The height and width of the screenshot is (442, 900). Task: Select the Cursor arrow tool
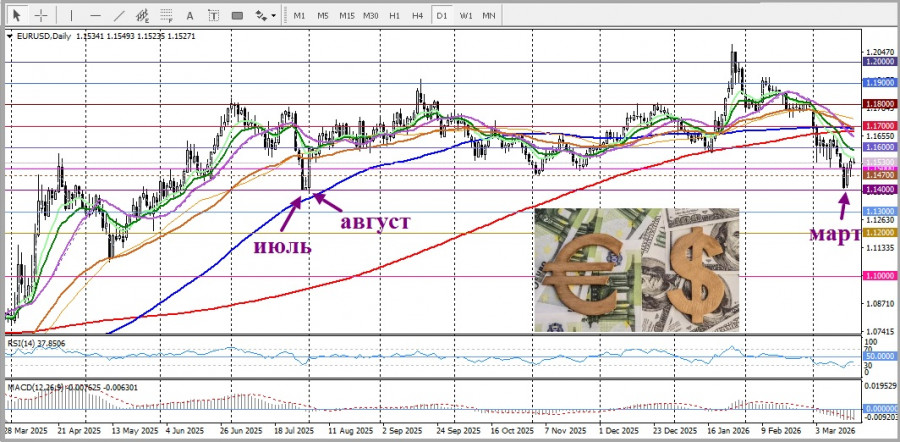pos(17,15)
